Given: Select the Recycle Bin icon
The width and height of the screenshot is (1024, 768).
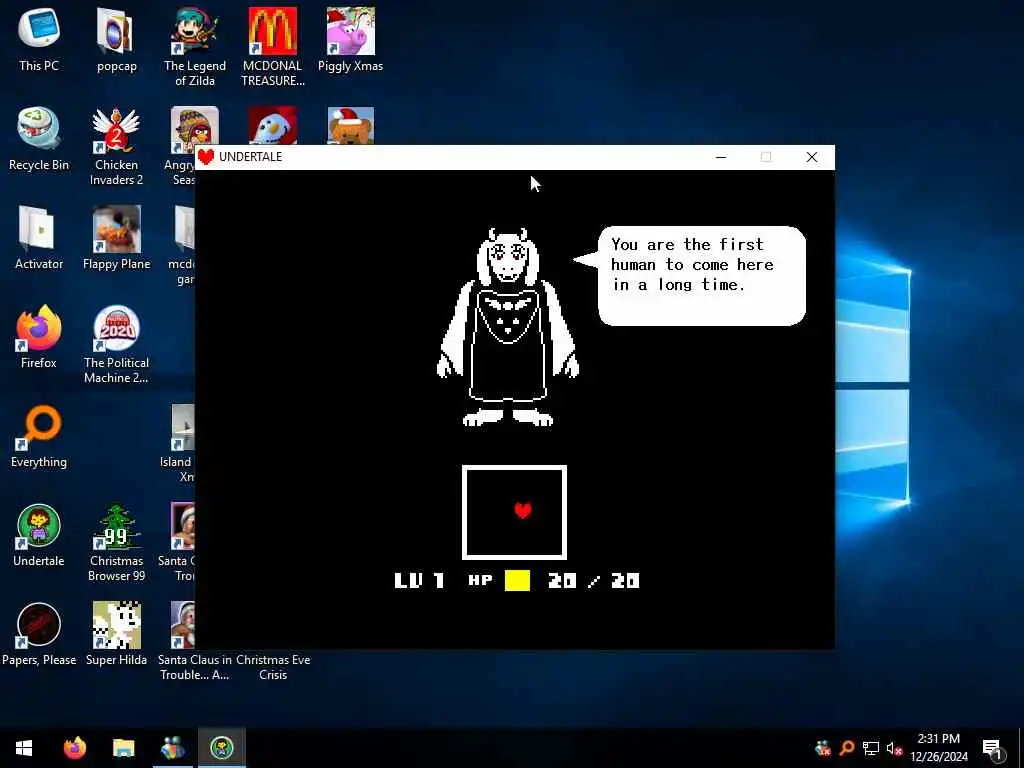Looking at the screenshot, I should coord(39,138).
